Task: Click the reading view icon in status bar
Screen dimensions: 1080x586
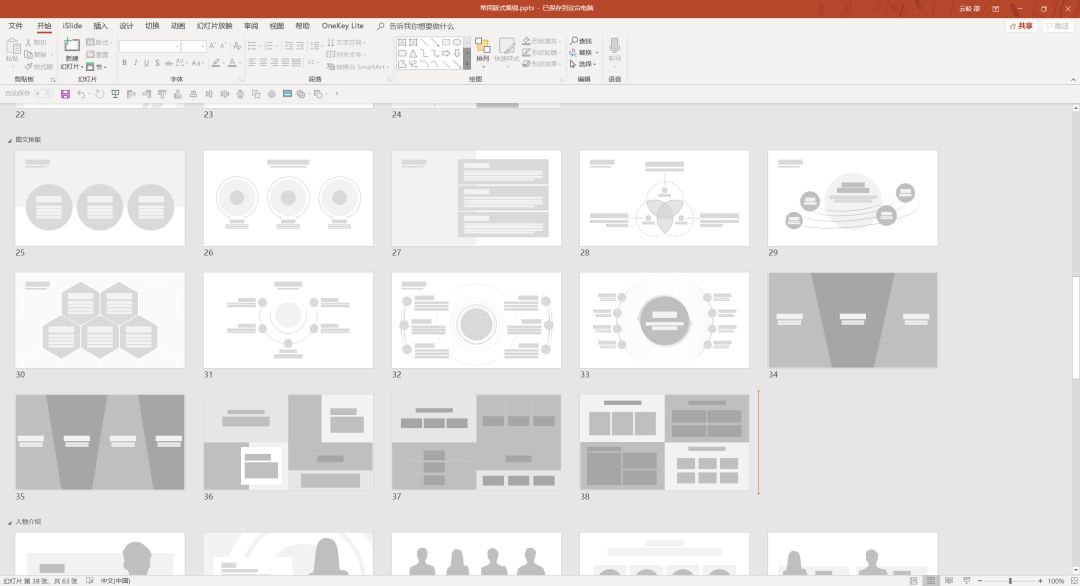Action: 948,581
